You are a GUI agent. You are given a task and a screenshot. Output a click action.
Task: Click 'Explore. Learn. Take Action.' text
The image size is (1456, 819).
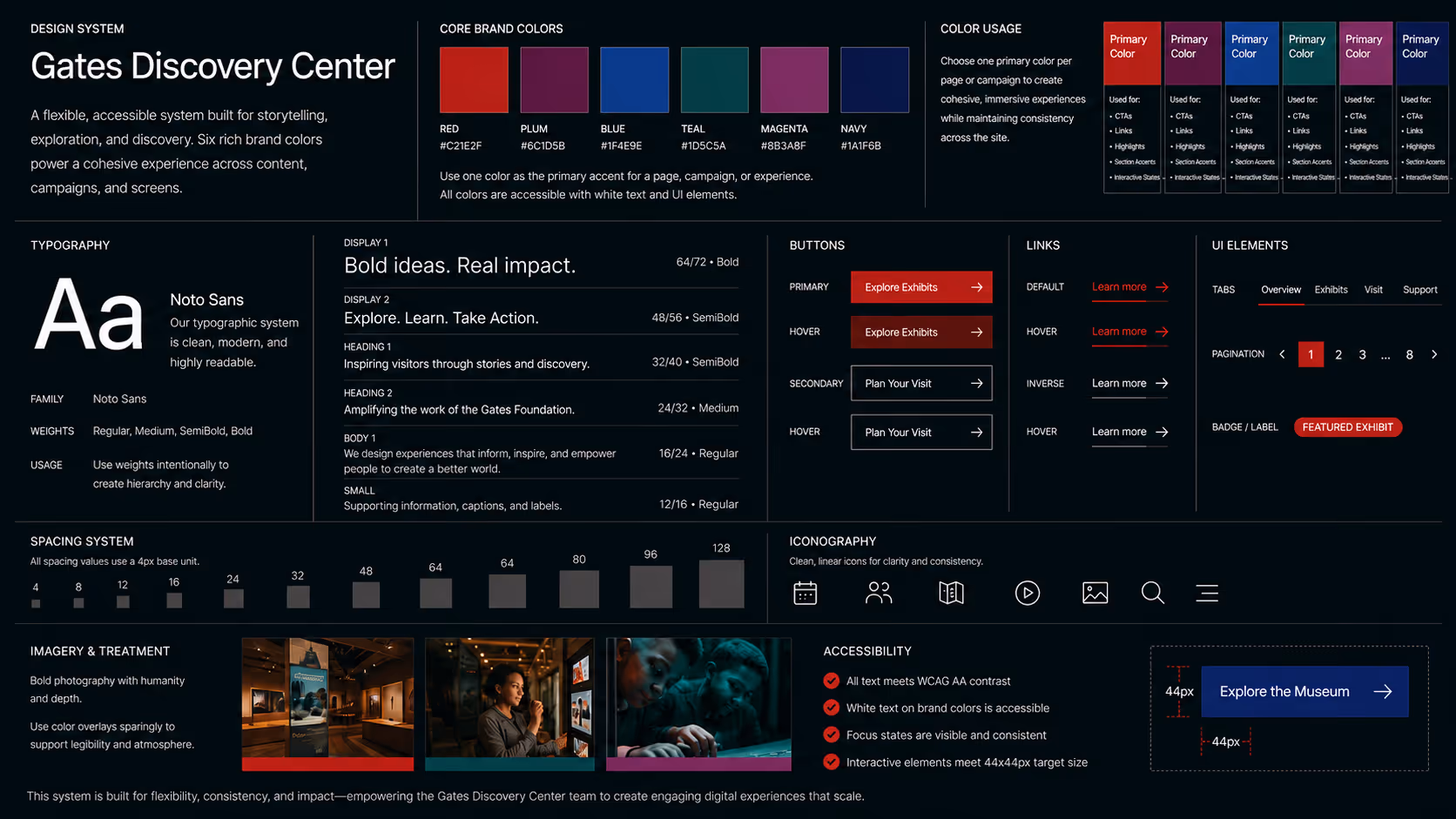pyautogui.click(x=442, y=319)
